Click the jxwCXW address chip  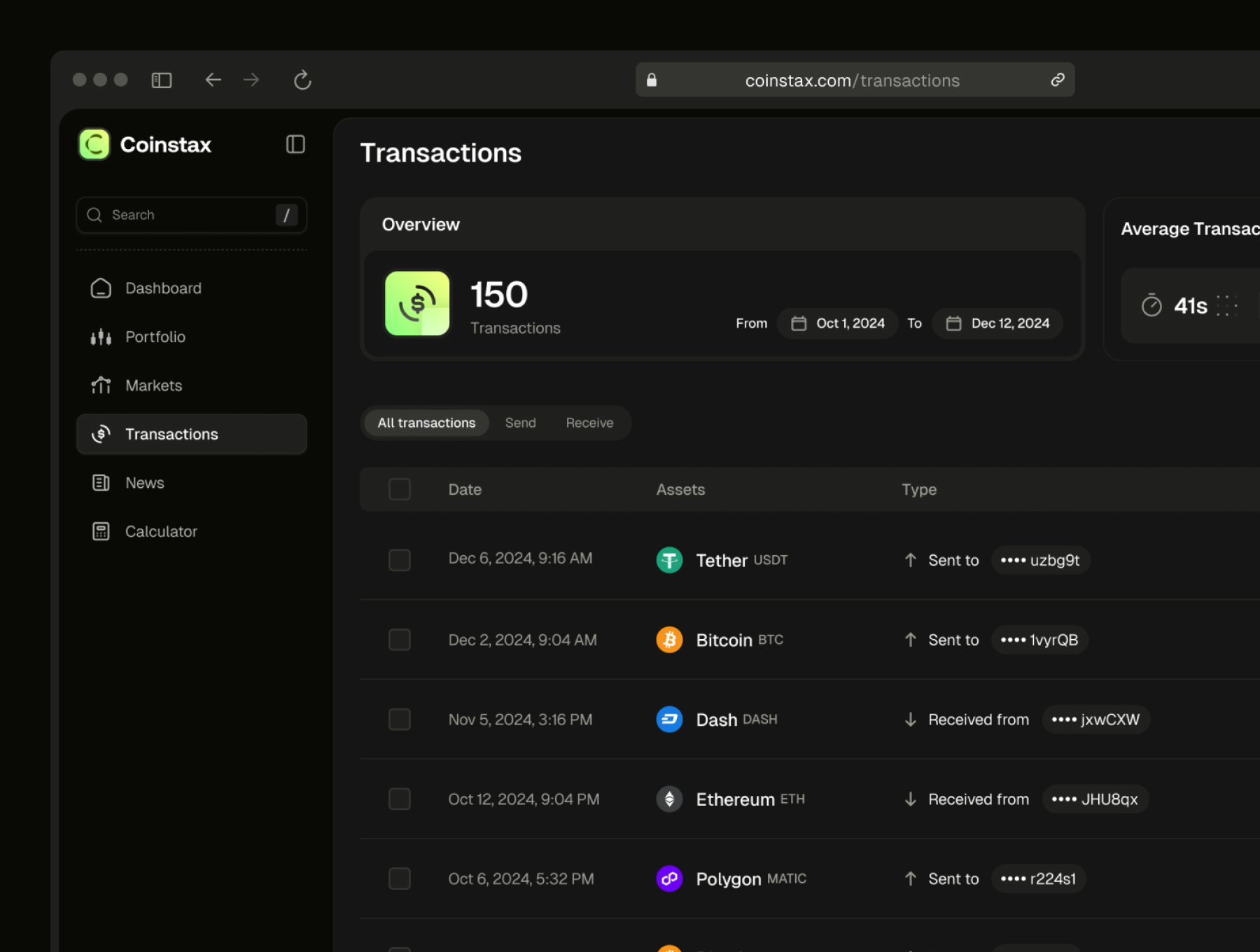pyautogui.click(x=1095, y=720)
